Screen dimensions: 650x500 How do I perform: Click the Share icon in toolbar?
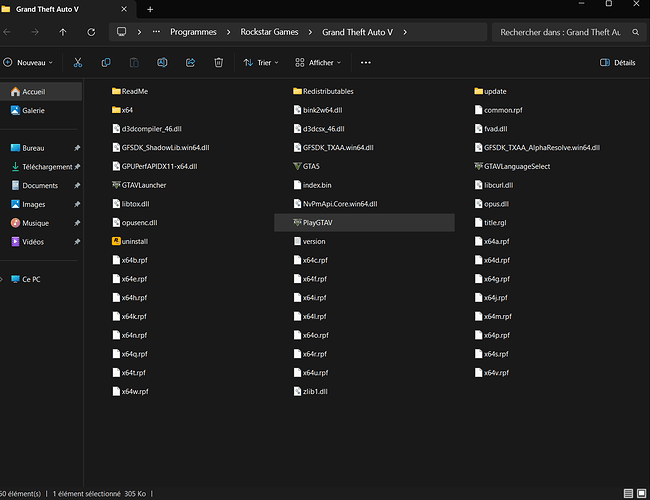[190, 63]
